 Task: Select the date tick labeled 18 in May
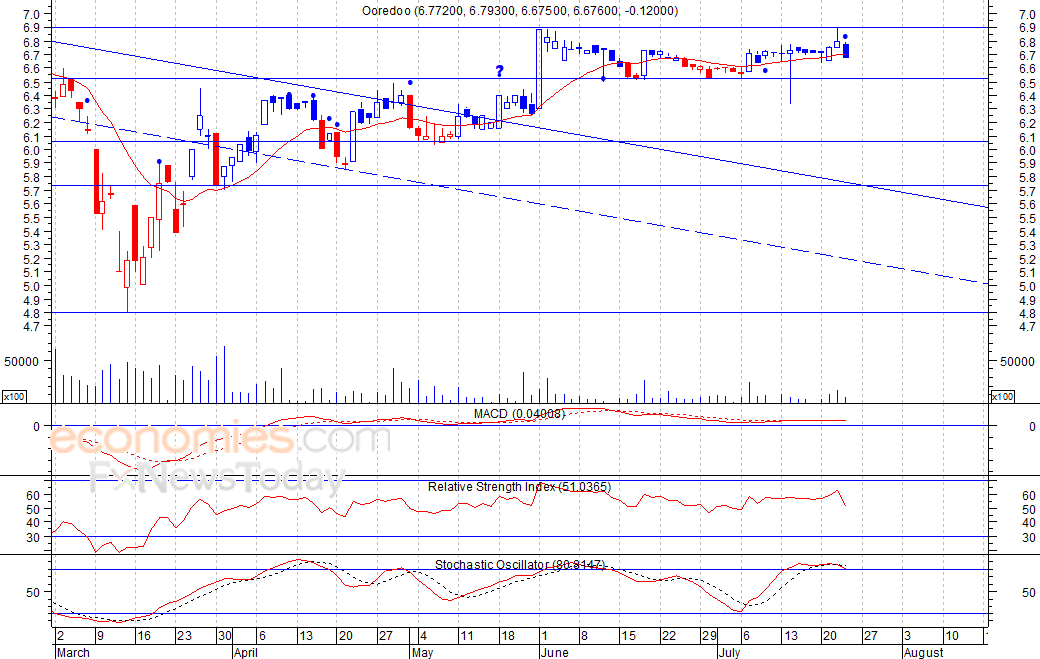pos(507,636)
